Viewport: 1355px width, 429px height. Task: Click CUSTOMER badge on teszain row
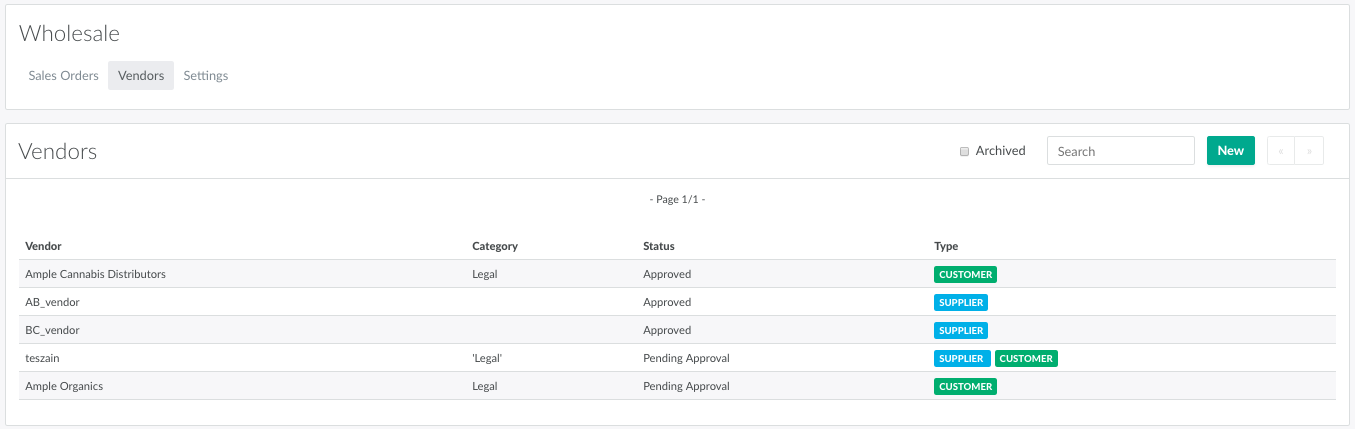(1026, 358)
